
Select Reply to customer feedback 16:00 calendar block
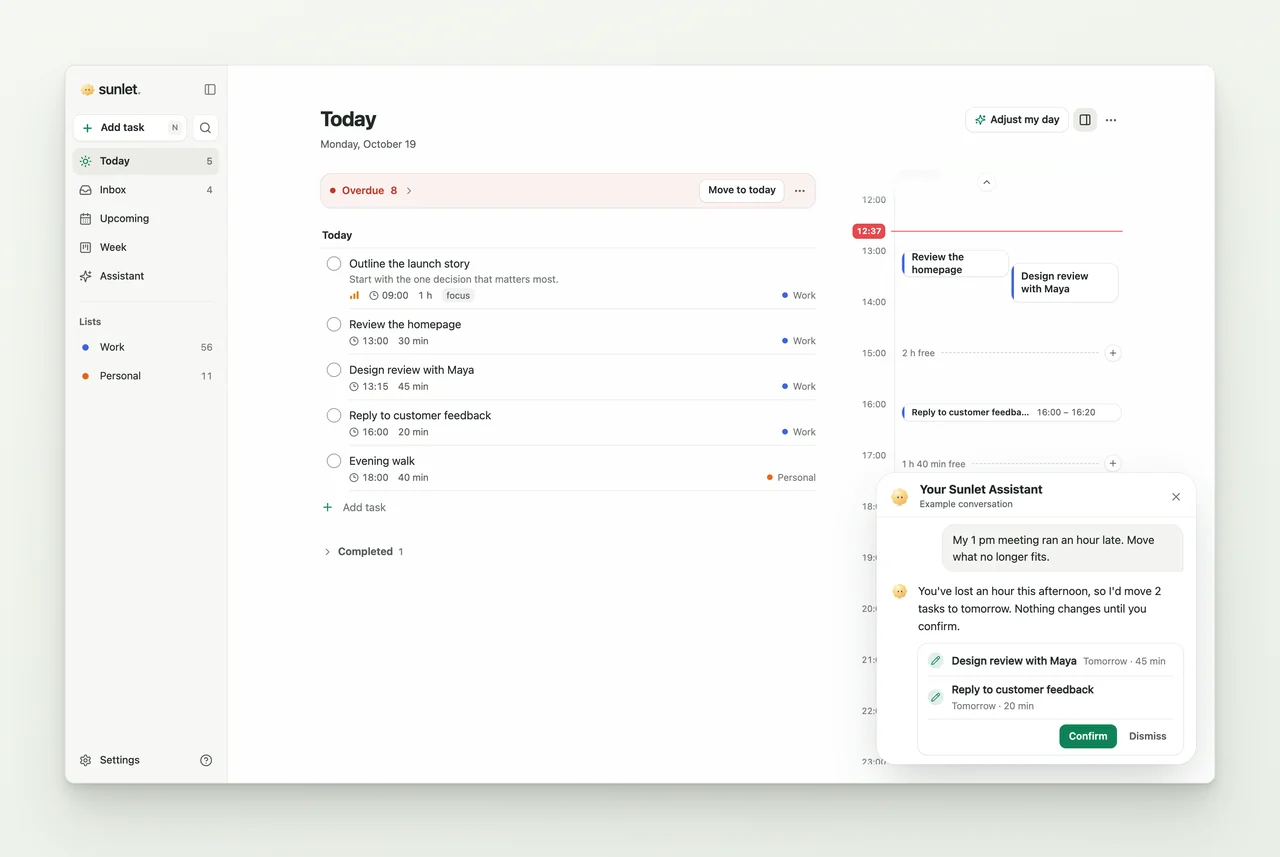tap(1011, 412)
